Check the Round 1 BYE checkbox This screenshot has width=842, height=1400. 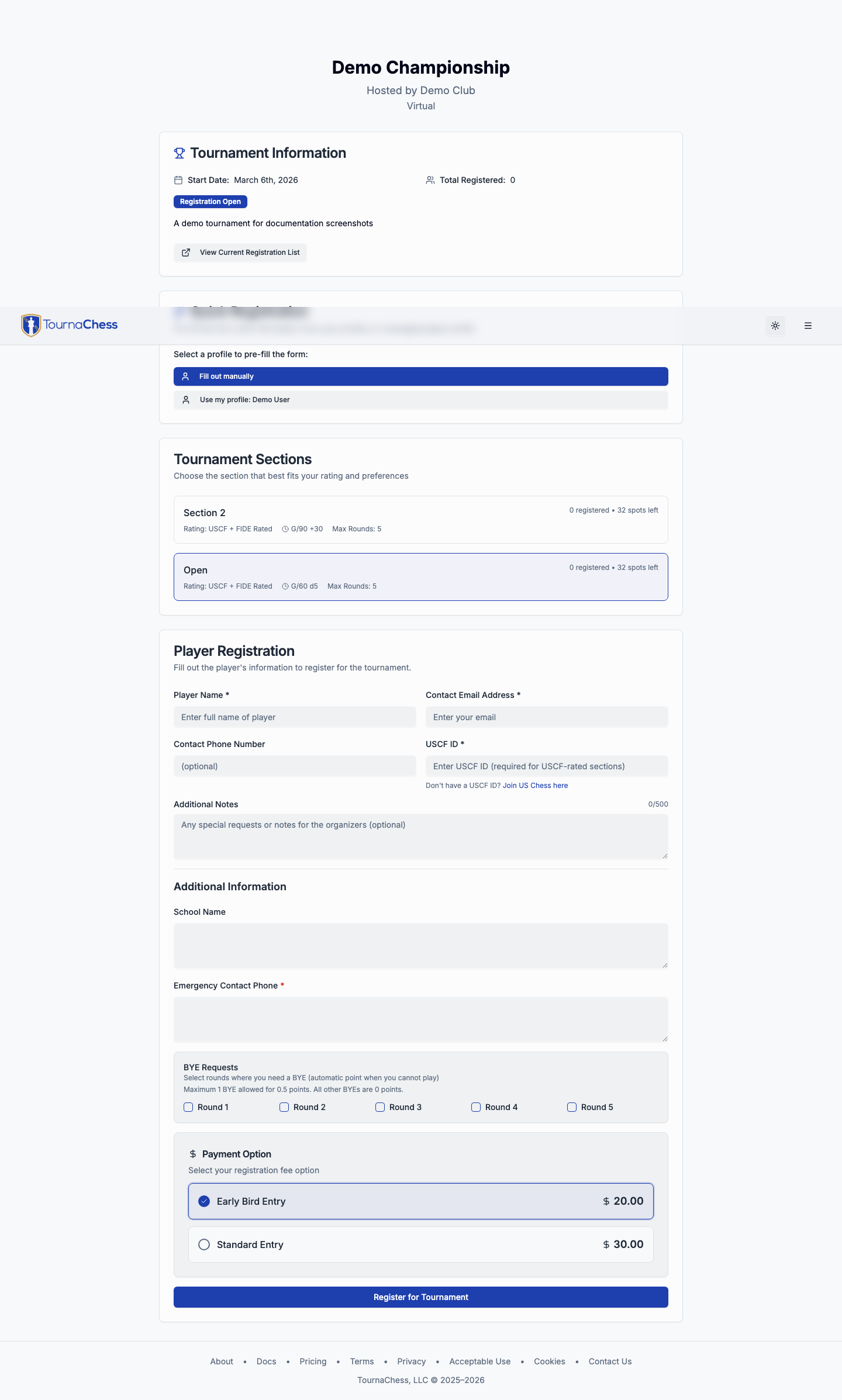point(188,1107)
